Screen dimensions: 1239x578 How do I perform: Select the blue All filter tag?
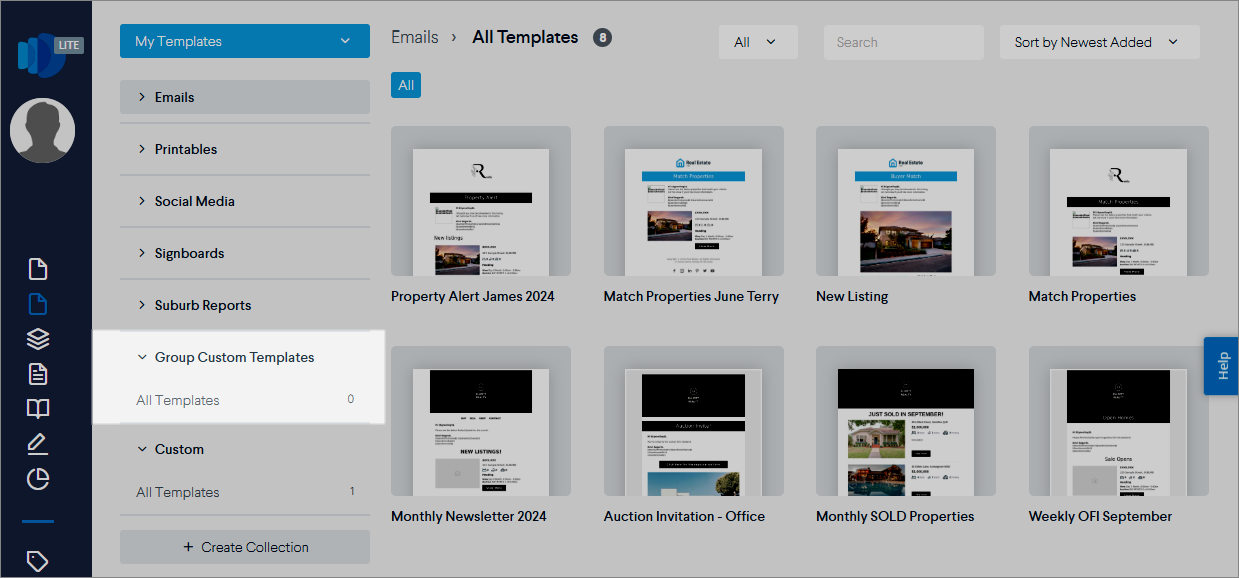(x=406, y=85)
